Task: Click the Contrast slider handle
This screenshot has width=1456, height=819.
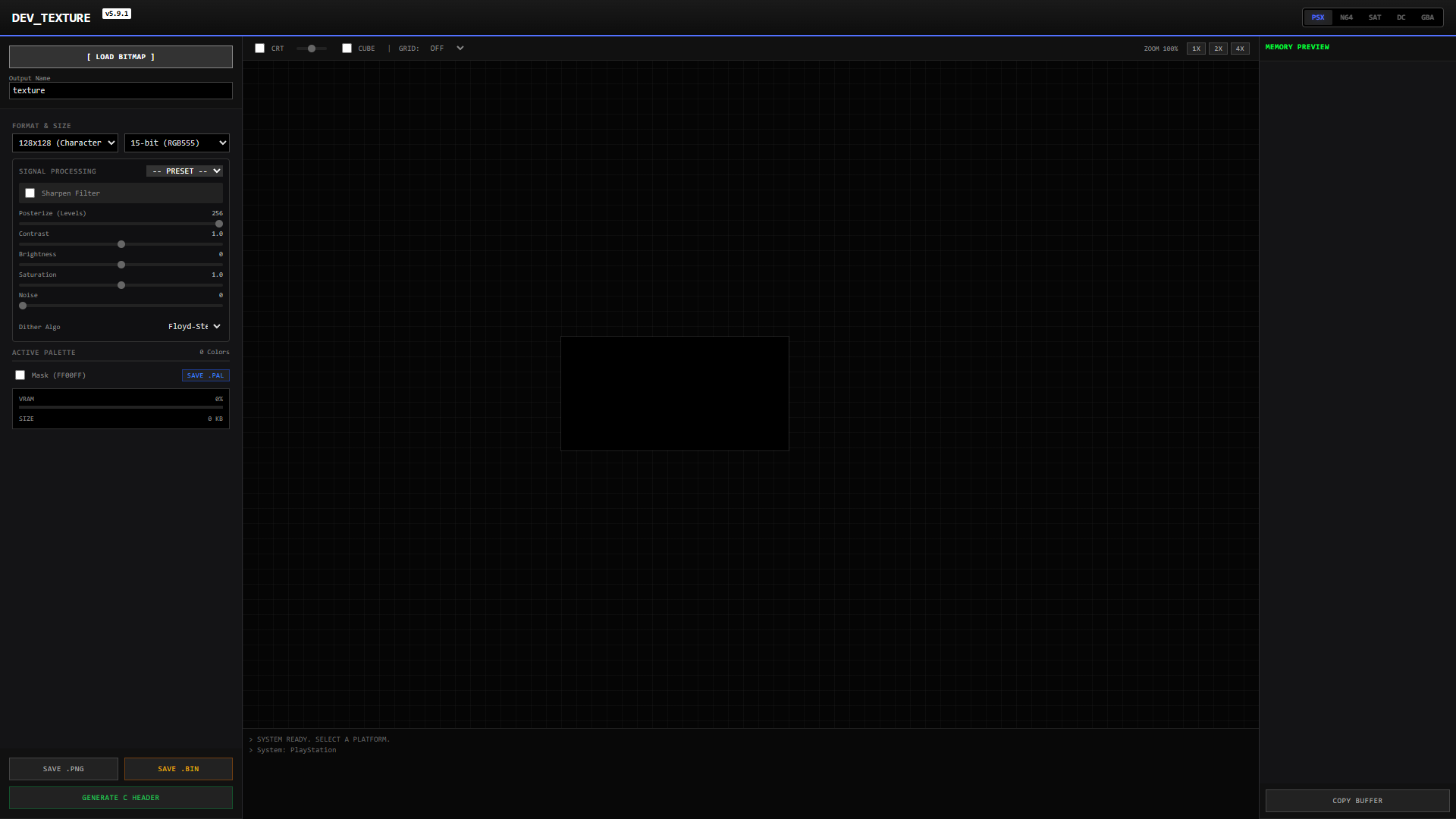Action: pyautogui.click(x=121, y=244)
